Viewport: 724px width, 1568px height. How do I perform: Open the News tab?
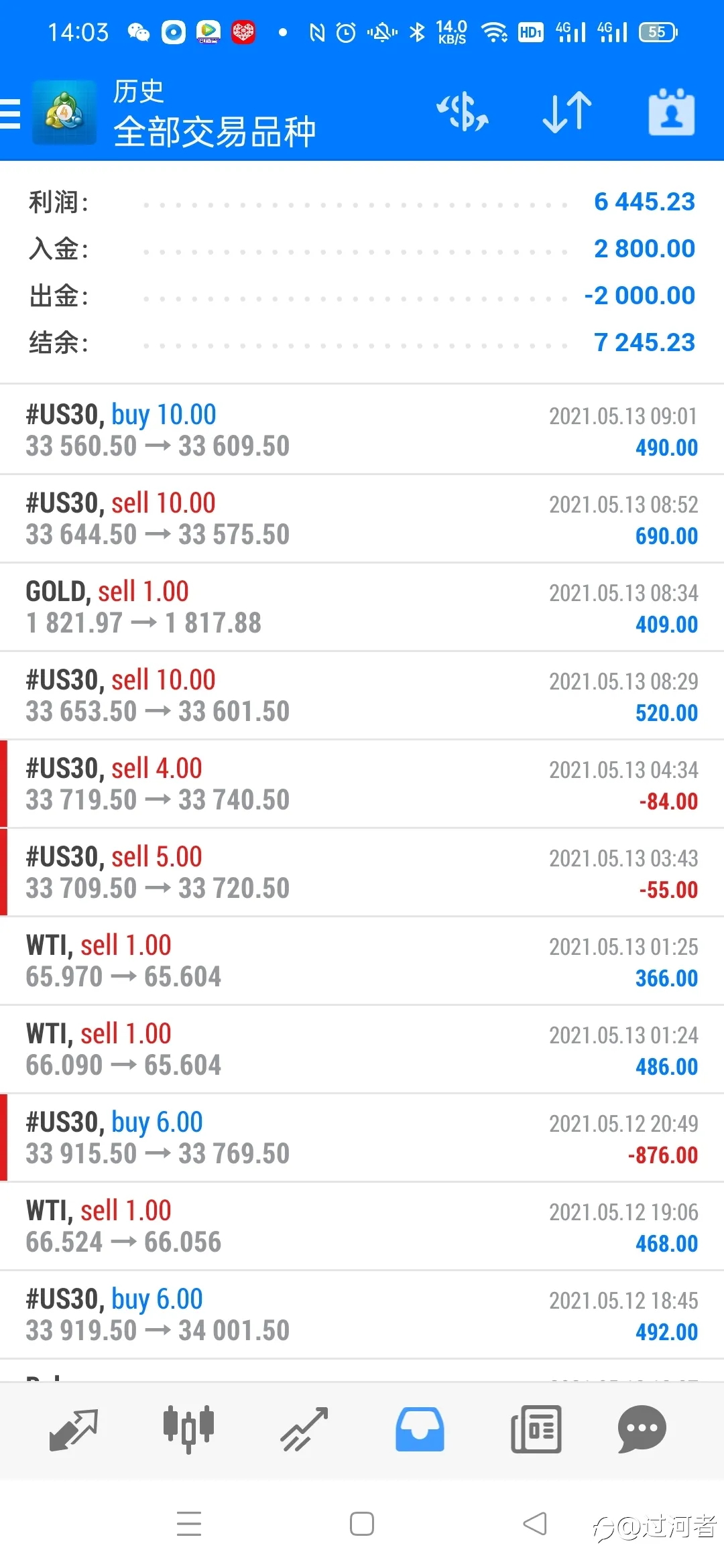pyautogui.click(x=536, y=1429)
